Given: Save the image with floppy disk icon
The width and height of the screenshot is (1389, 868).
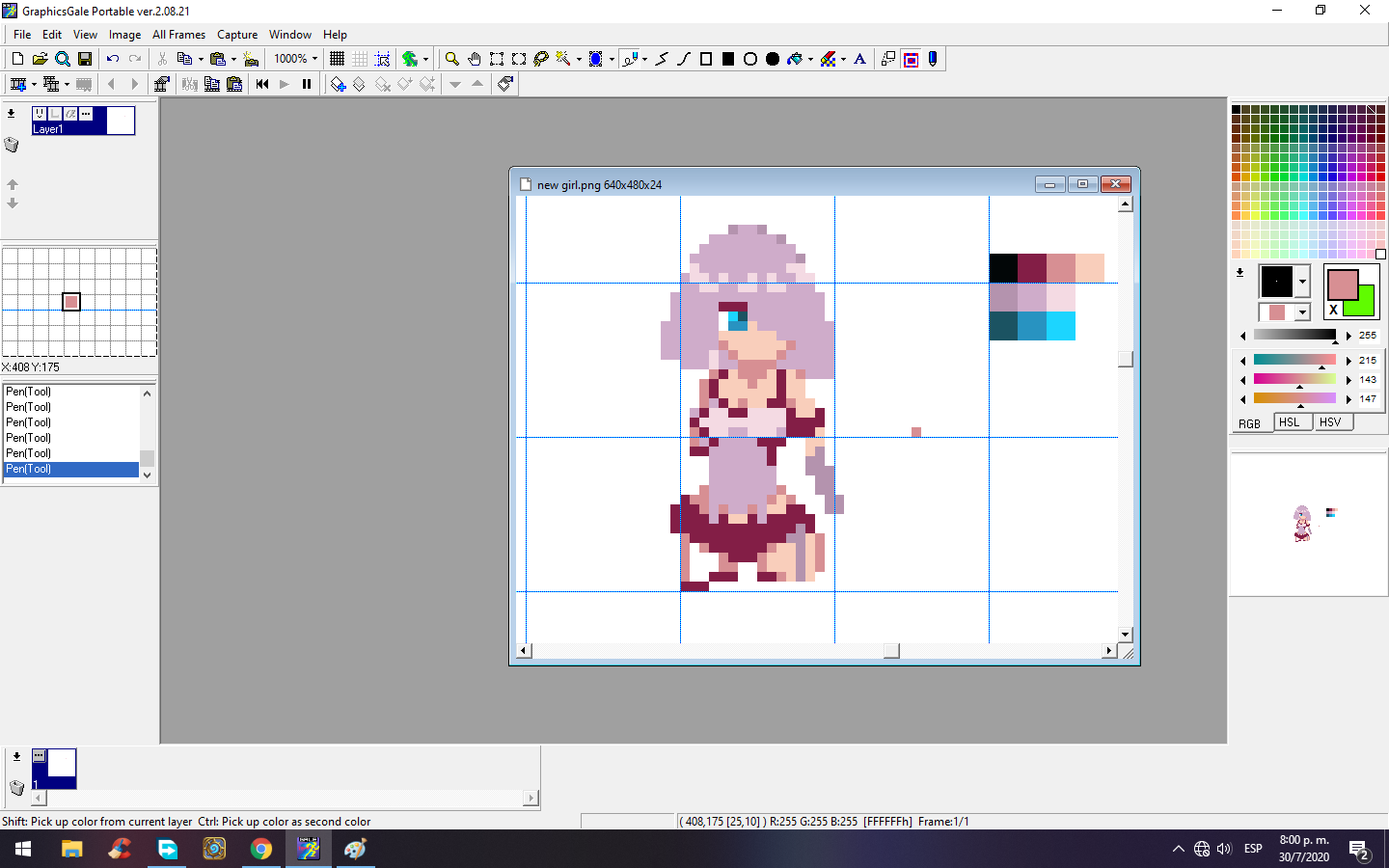Looking at the screenshot, I should tap(84, 59).
